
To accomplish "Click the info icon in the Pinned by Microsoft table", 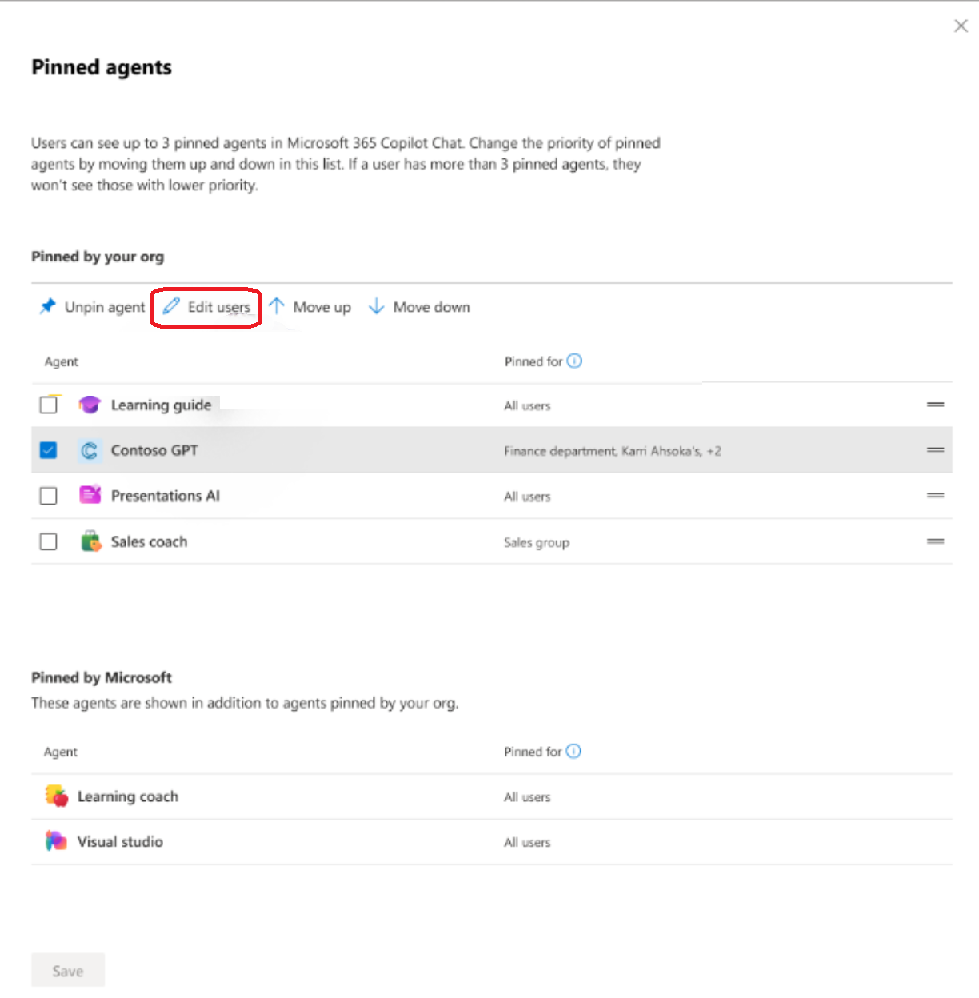I will click(x=574, y=751).
